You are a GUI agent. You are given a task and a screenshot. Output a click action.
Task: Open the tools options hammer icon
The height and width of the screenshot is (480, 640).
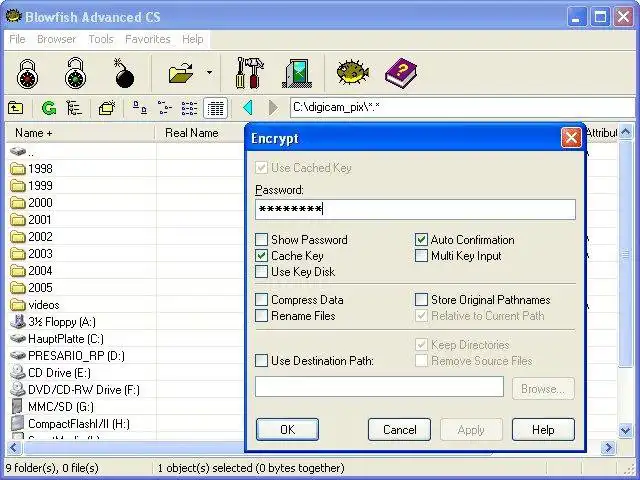(x=249, y=73)
